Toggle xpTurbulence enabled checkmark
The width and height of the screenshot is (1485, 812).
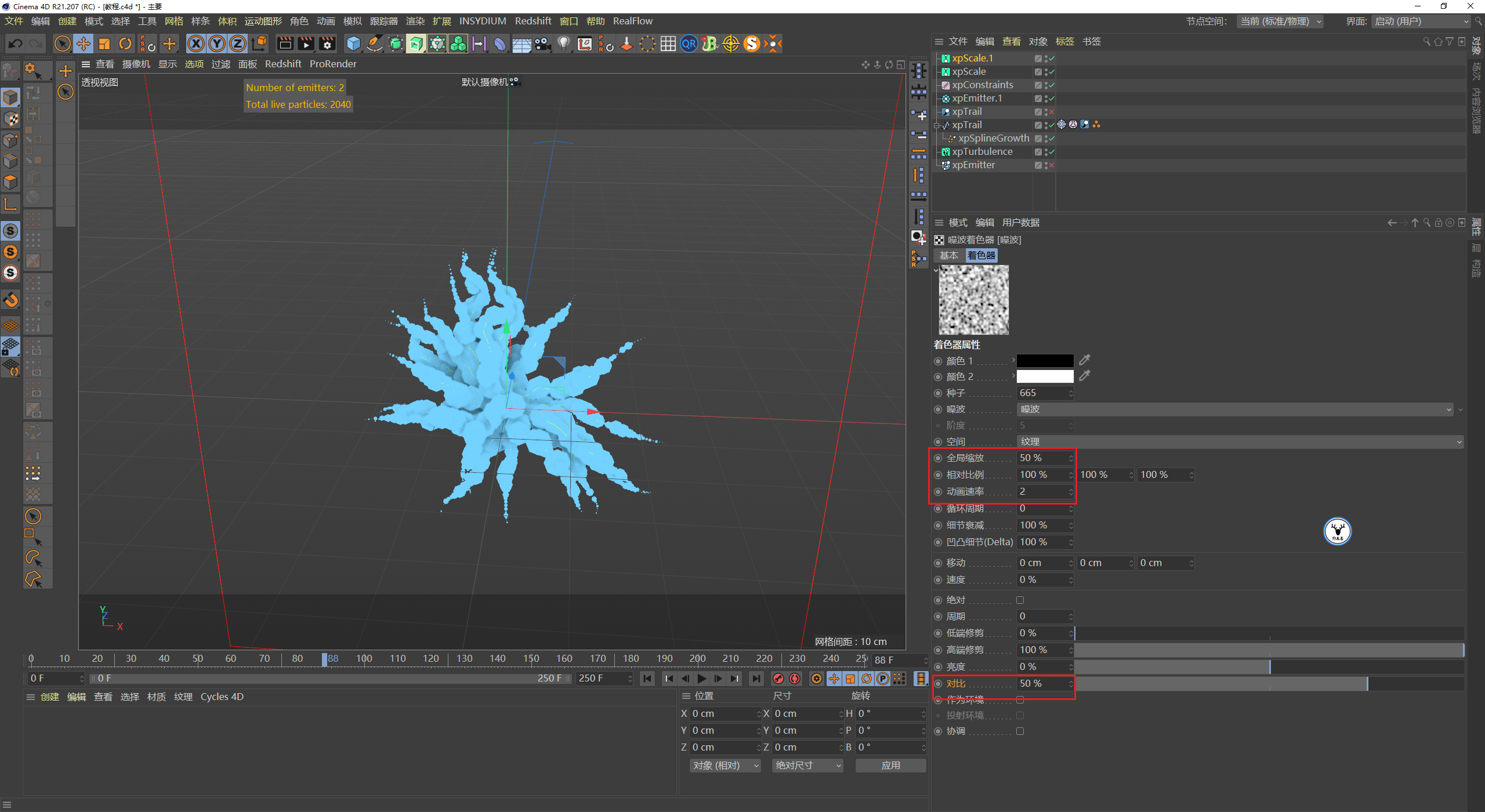click(x=1051, y=152)
